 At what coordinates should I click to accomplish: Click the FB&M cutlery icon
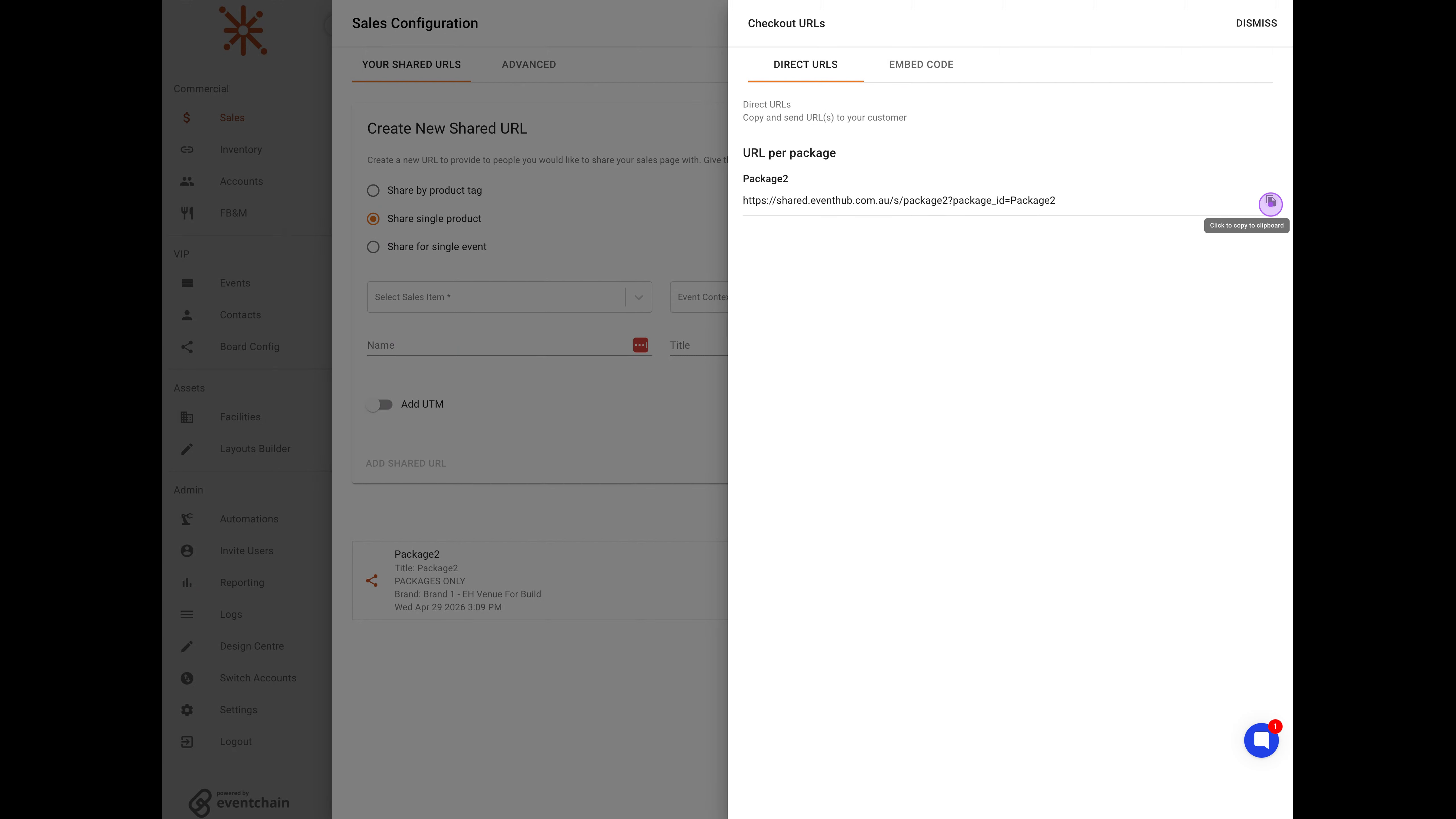point(187,213)
